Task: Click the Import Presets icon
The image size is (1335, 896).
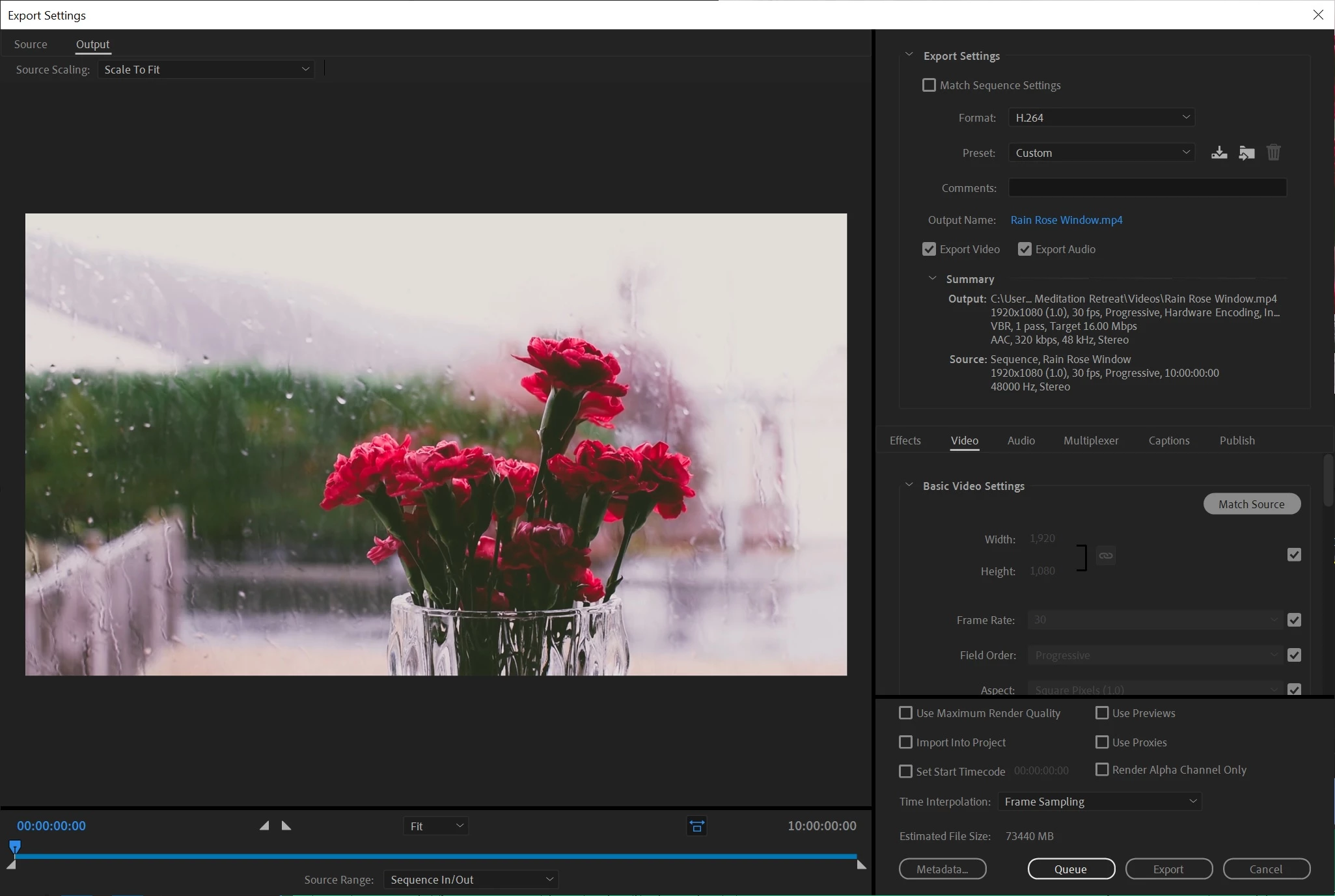Action: click(x=1246, y=153)
